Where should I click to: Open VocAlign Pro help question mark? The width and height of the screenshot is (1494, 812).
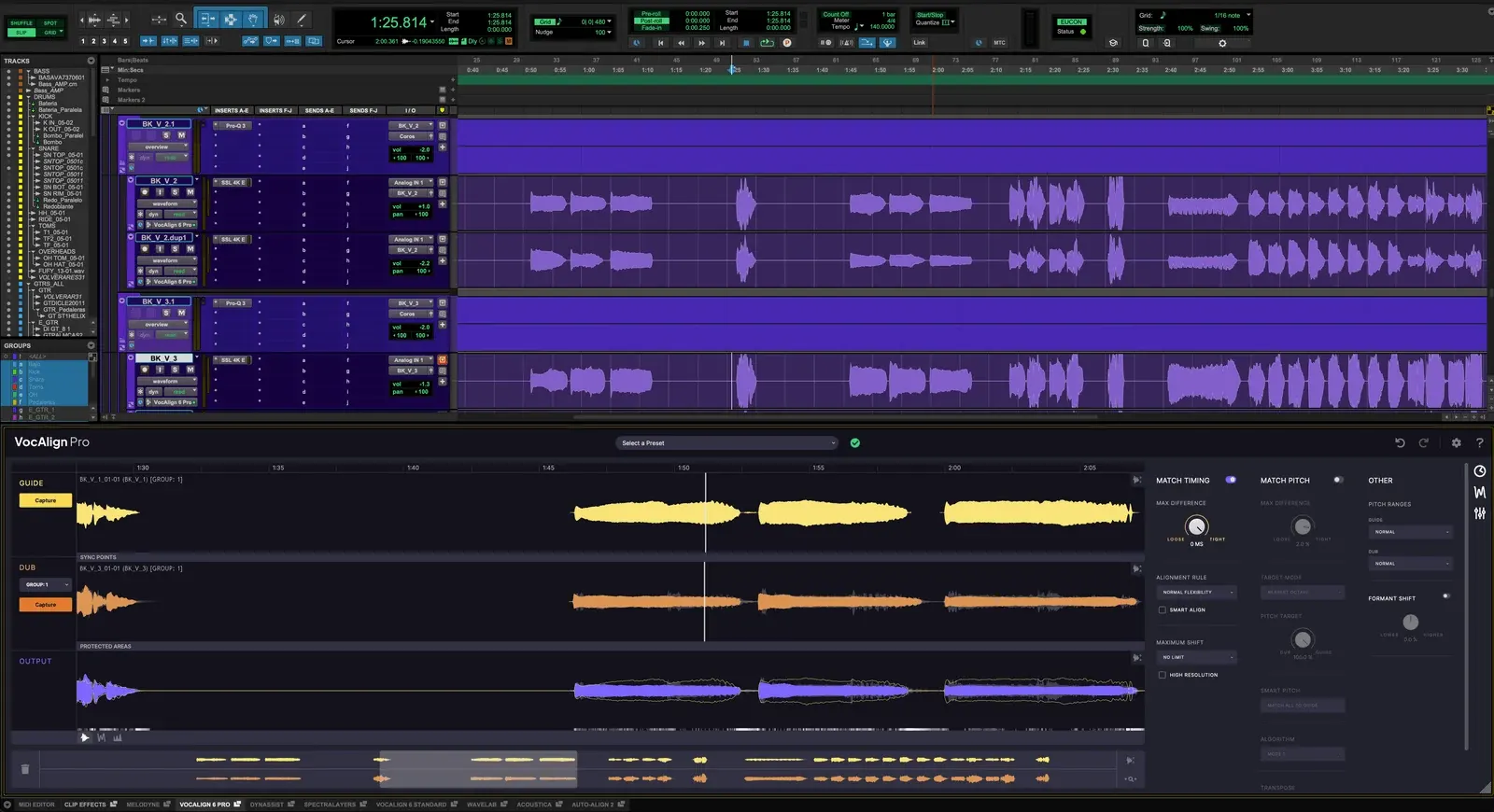[x=1479, y=442]
